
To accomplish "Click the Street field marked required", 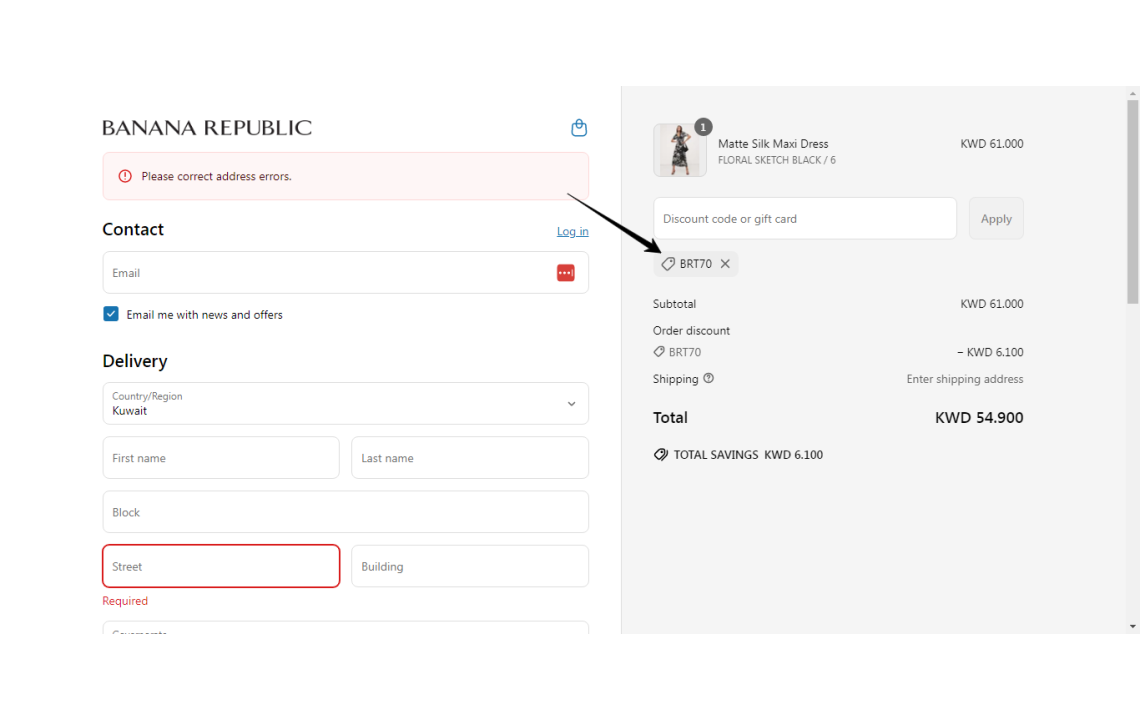I will pos(221,566).
